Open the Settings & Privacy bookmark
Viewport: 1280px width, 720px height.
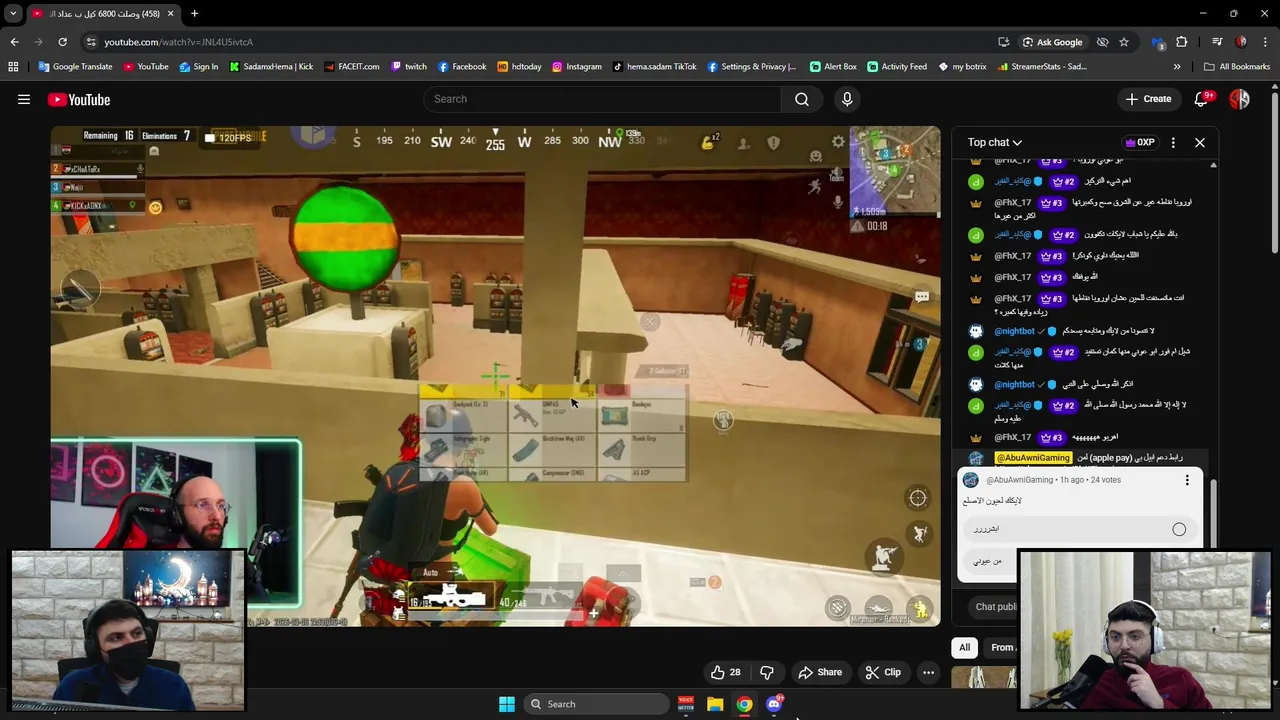coord(752,67)
